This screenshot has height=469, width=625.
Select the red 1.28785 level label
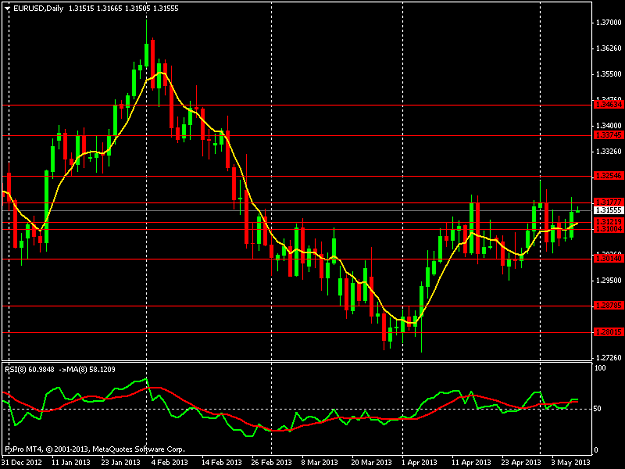pos(608,306)
